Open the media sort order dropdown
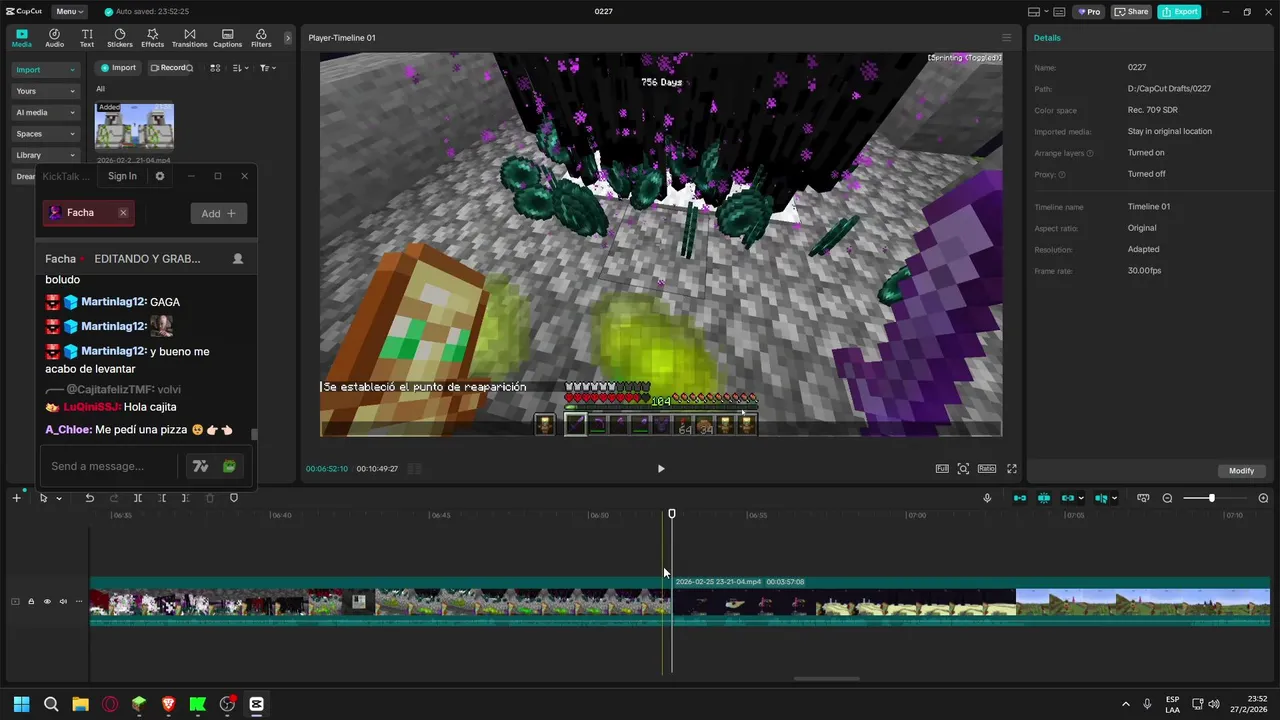1280x720 pixels. (241, 68)
